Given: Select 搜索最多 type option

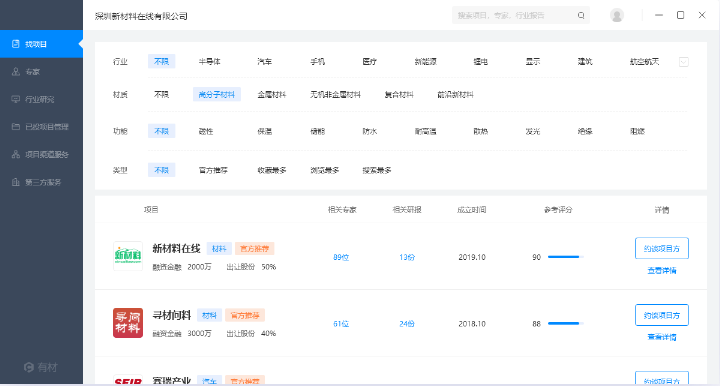Looking at the screenshot, I should pyautogui.click(x=377, y=170).
